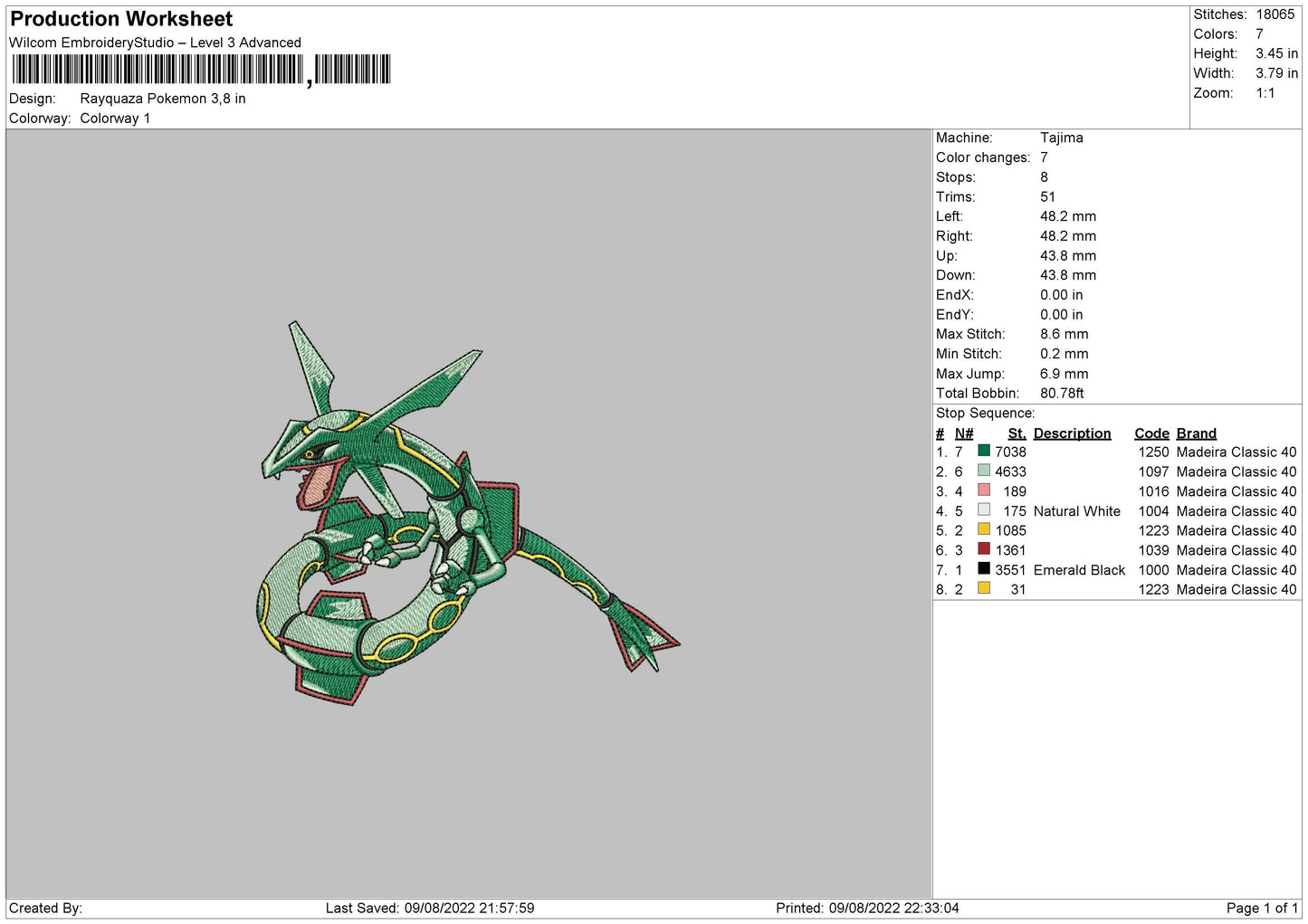This screenshot has width=1308, height=924.
Task: Click the 'Stop Sequence:' heading
Action: click(x=985, y=414)
